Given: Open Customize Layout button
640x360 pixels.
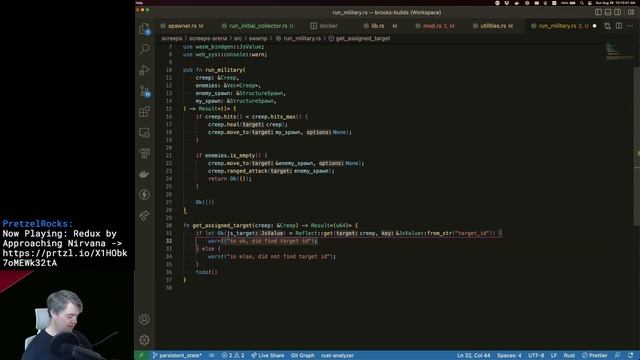Looking at the screenshot, I should pyautogui.click(x=631, y=12).
